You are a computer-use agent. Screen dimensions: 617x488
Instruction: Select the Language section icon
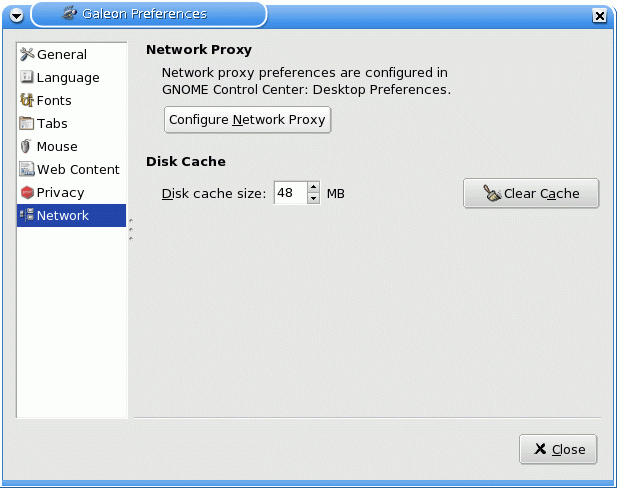[27, 78]
